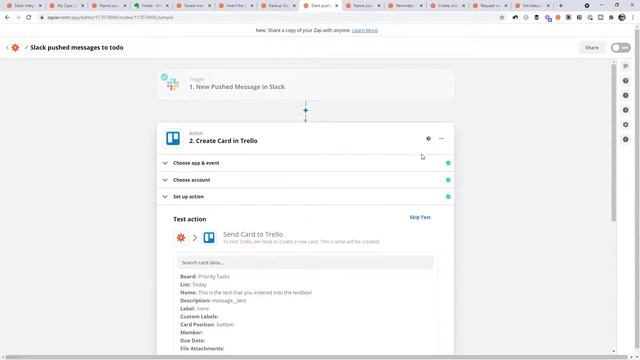Click the horizontal scrollbar along the page bottom
Screen dimensions: 640x360
316,357
